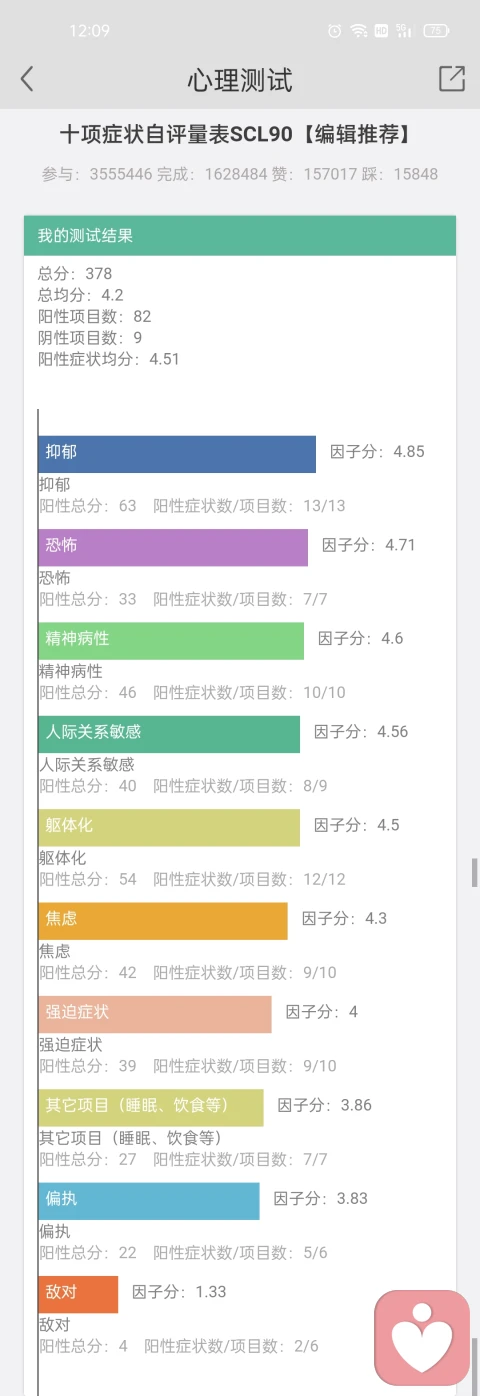Image resolution: width=480 pixels, height=1396 pixels.
Task: Tap the Wi-Fi status bar icon
Action: coord(358,31)
